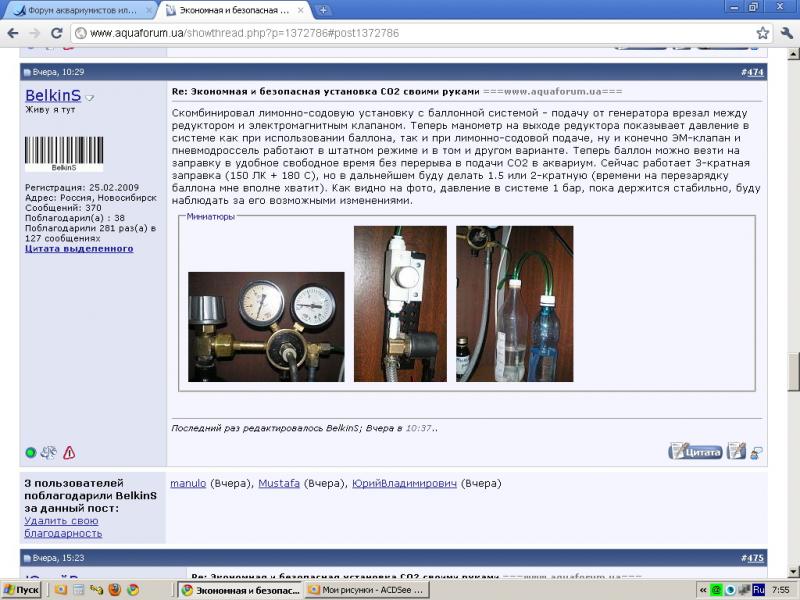Open the Windows 'Пуск' start button
The height and width of the screenshot is (600, 800).
[x=21, y=590]
